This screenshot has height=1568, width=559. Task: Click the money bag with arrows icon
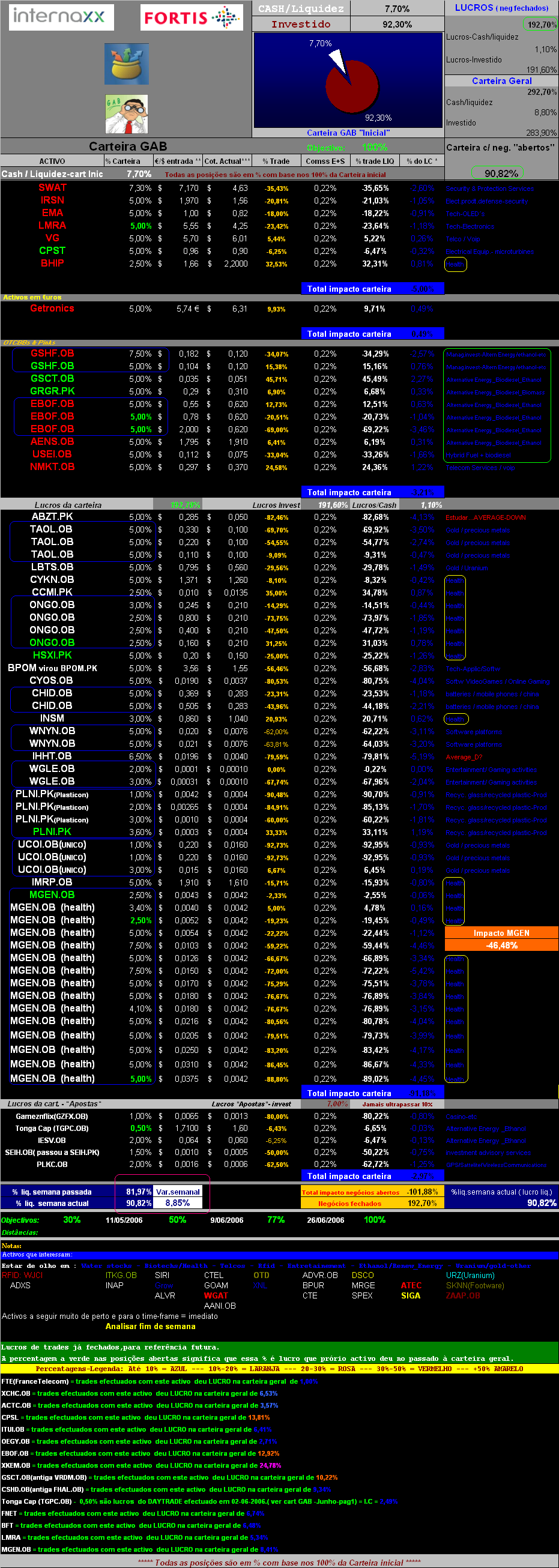click(x=127, y=64)
